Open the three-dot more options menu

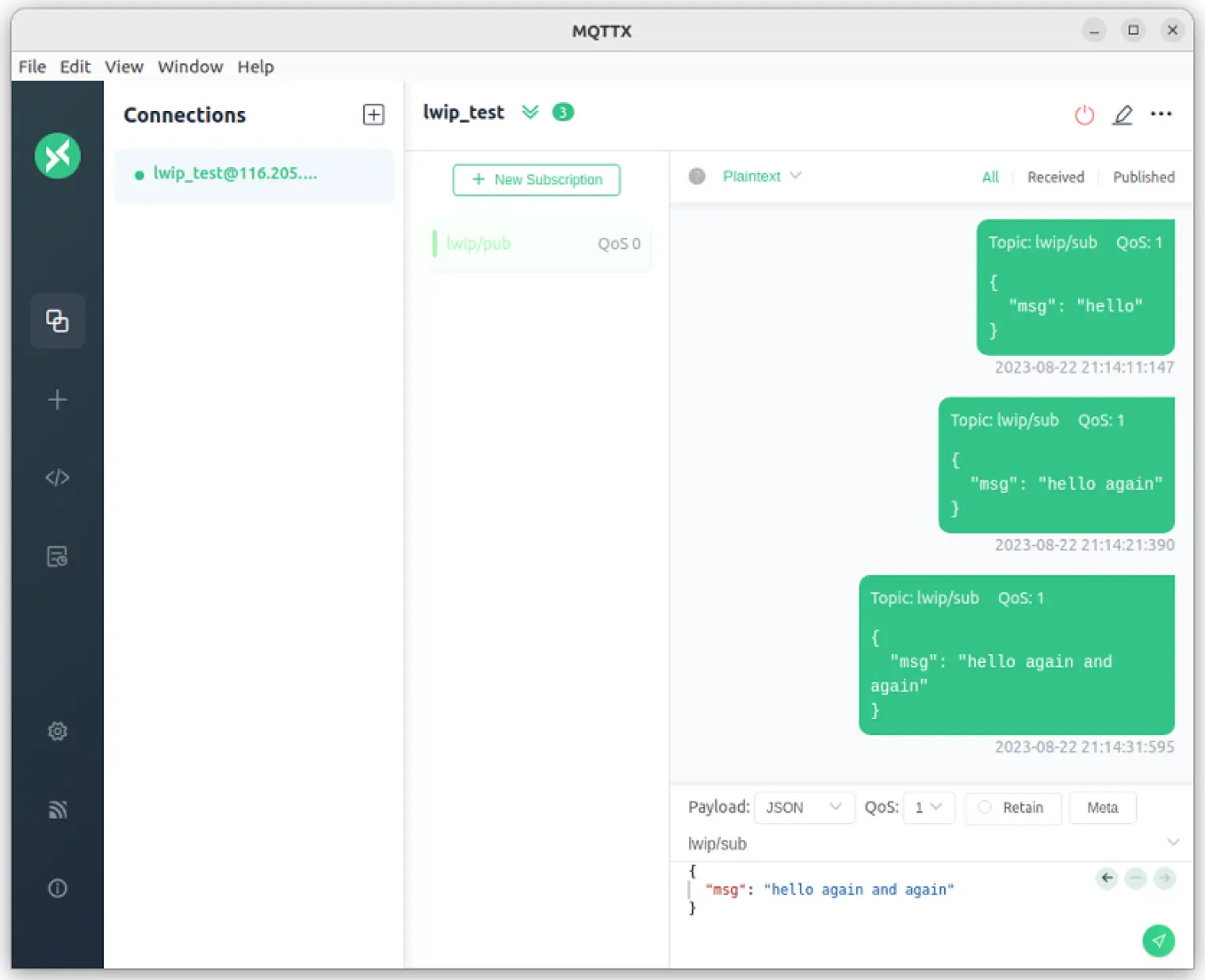pos(1161,114)
